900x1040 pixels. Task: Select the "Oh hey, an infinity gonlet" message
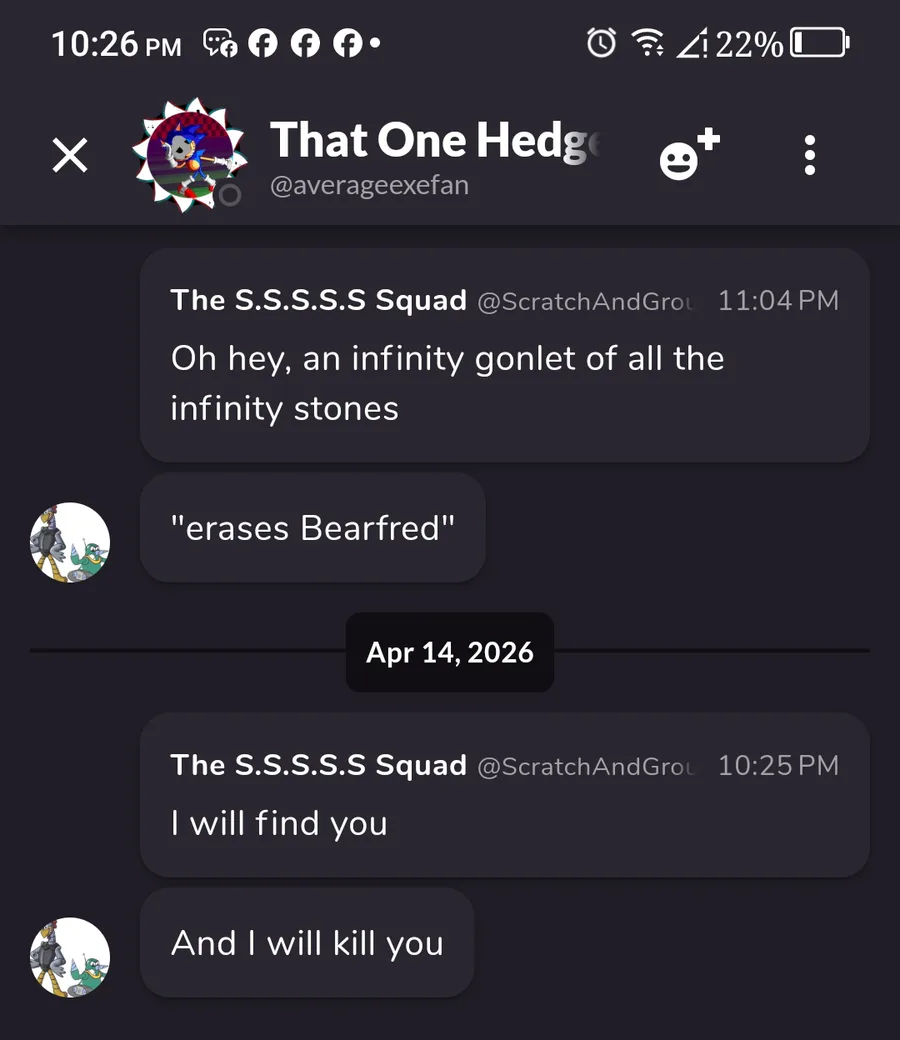[x=447, y=383]
